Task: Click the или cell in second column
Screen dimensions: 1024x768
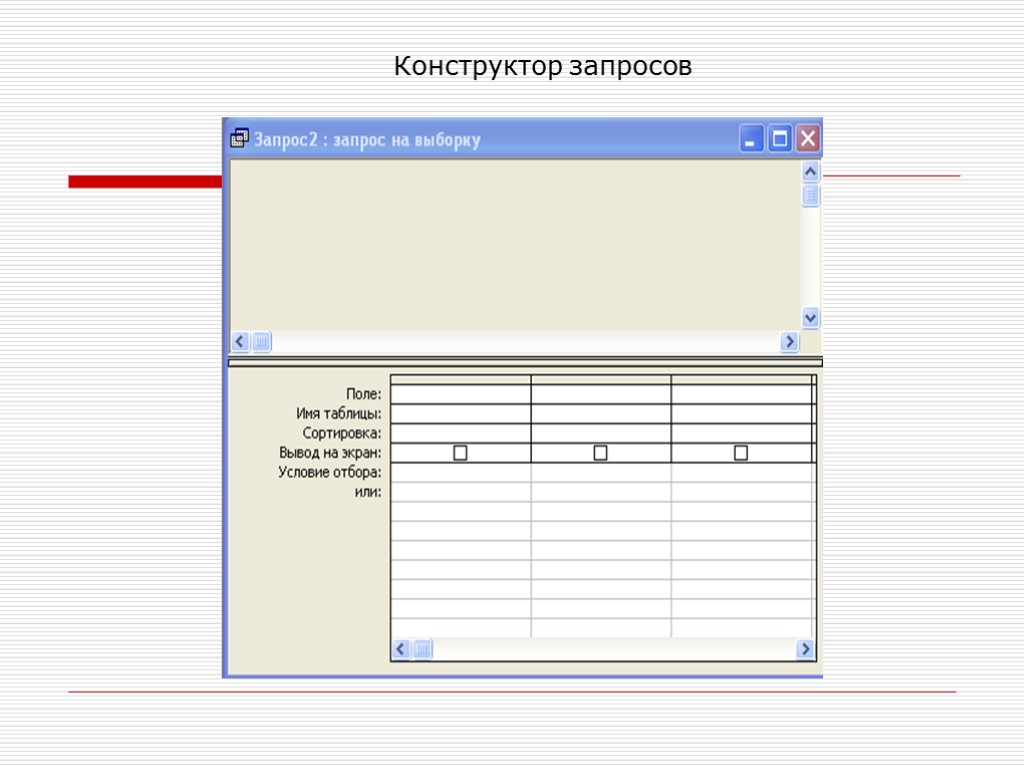Action: coord(601,492)
